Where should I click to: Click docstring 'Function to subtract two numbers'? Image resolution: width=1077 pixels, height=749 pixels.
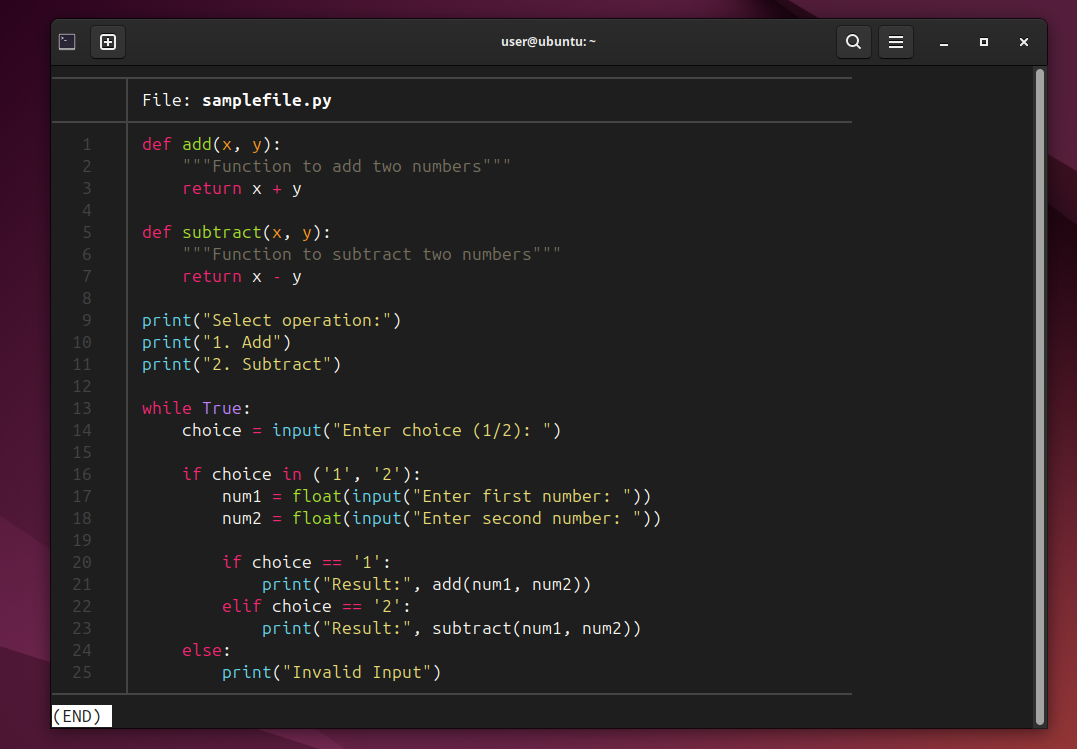pos(372,254)
